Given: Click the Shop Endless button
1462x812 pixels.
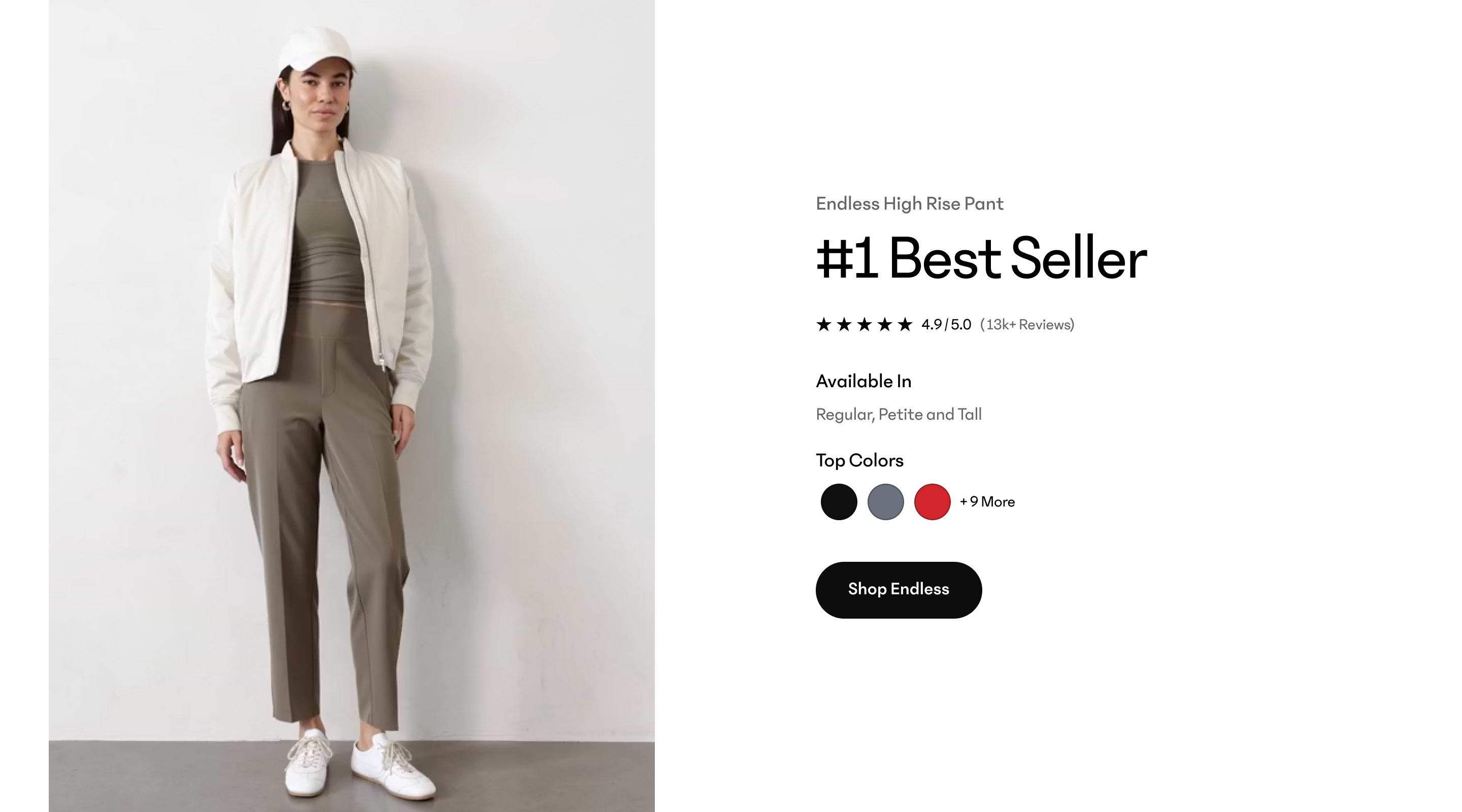Looking at the screenshot, I should click(899, 590).
